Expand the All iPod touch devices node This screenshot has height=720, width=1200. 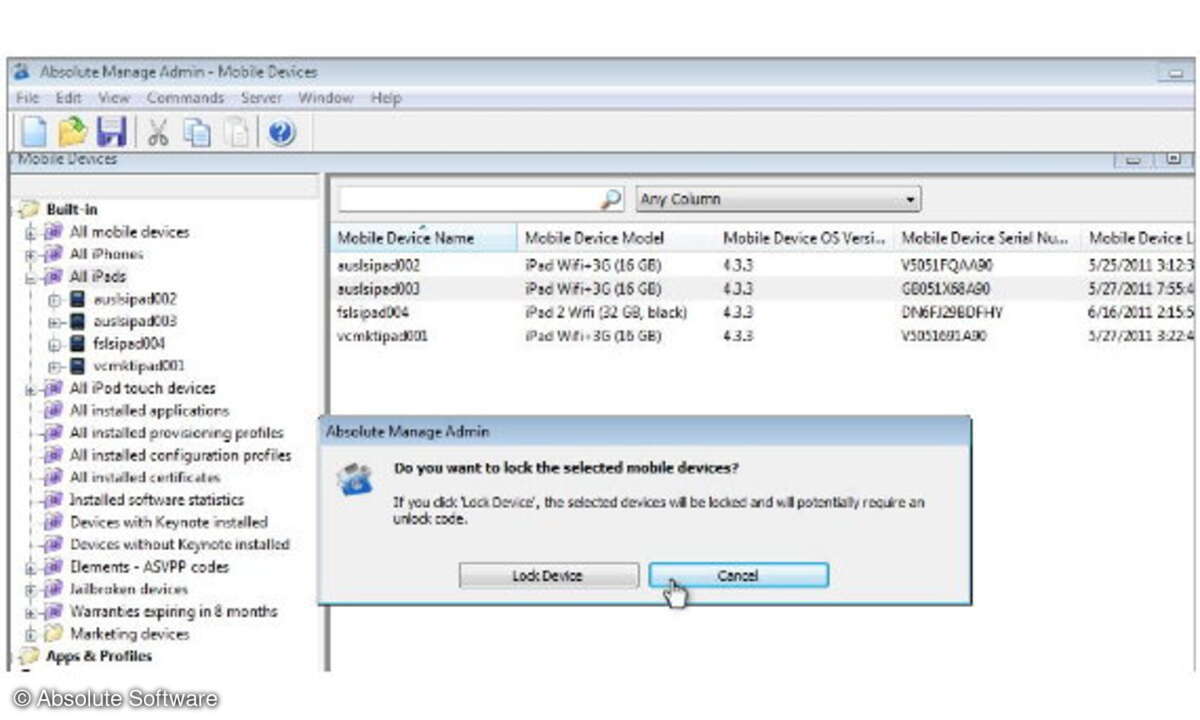[x=31, y=388]
